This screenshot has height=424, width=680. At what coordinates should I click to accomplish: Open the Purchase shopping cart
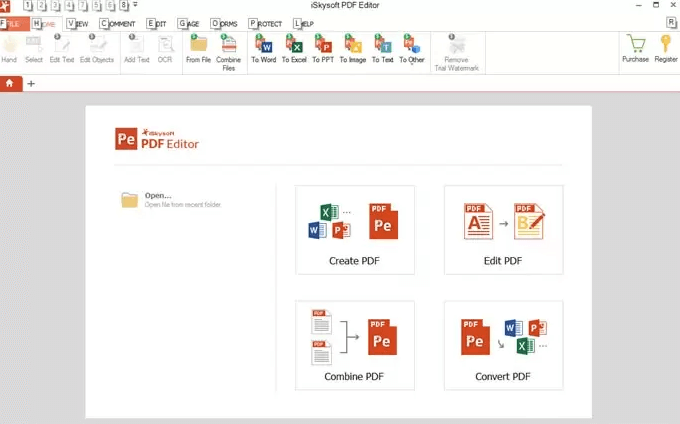pos(635,48)
